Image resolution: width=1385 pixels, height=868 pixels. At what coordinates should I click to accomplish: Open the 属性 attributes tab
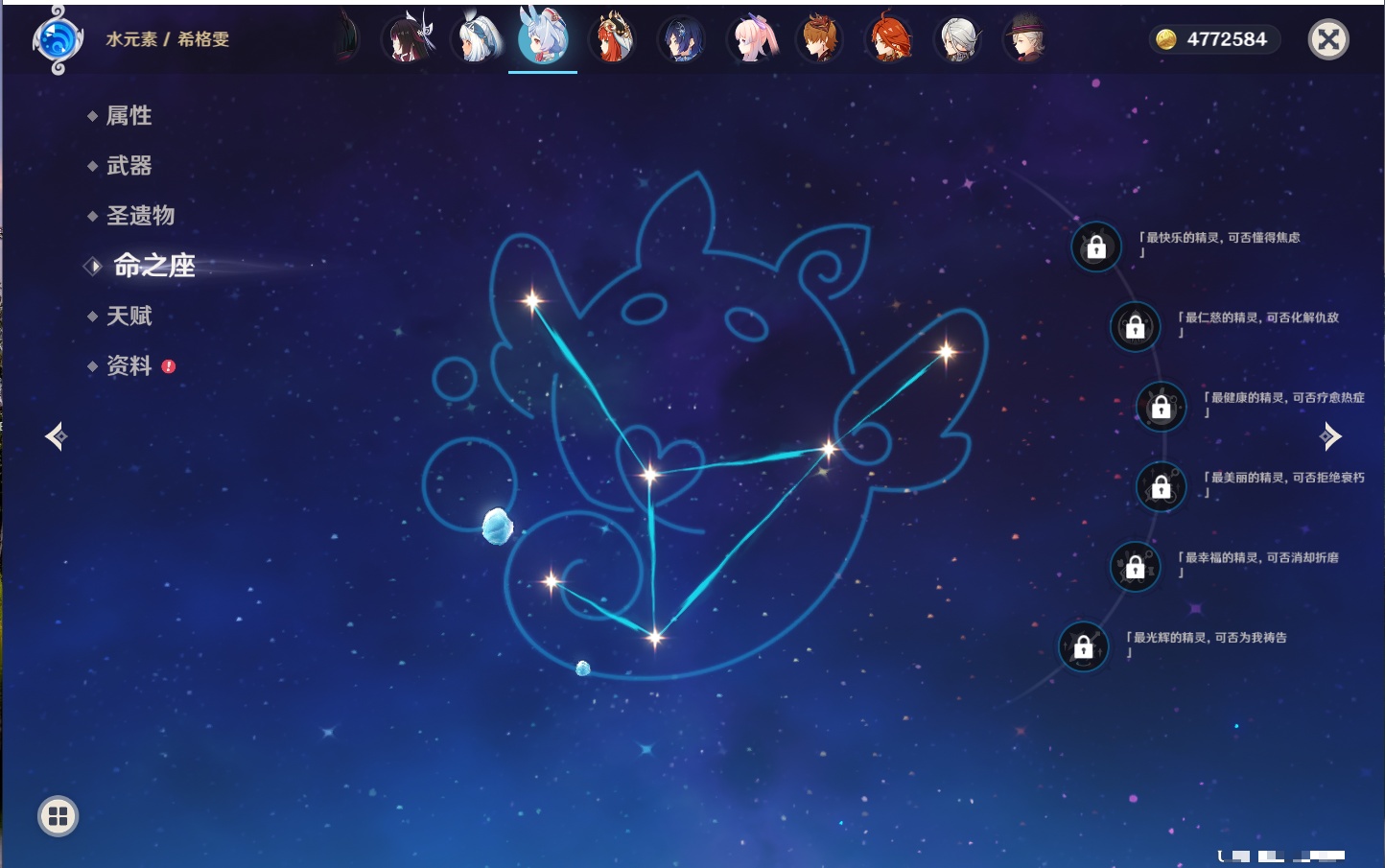coord(129,116)
